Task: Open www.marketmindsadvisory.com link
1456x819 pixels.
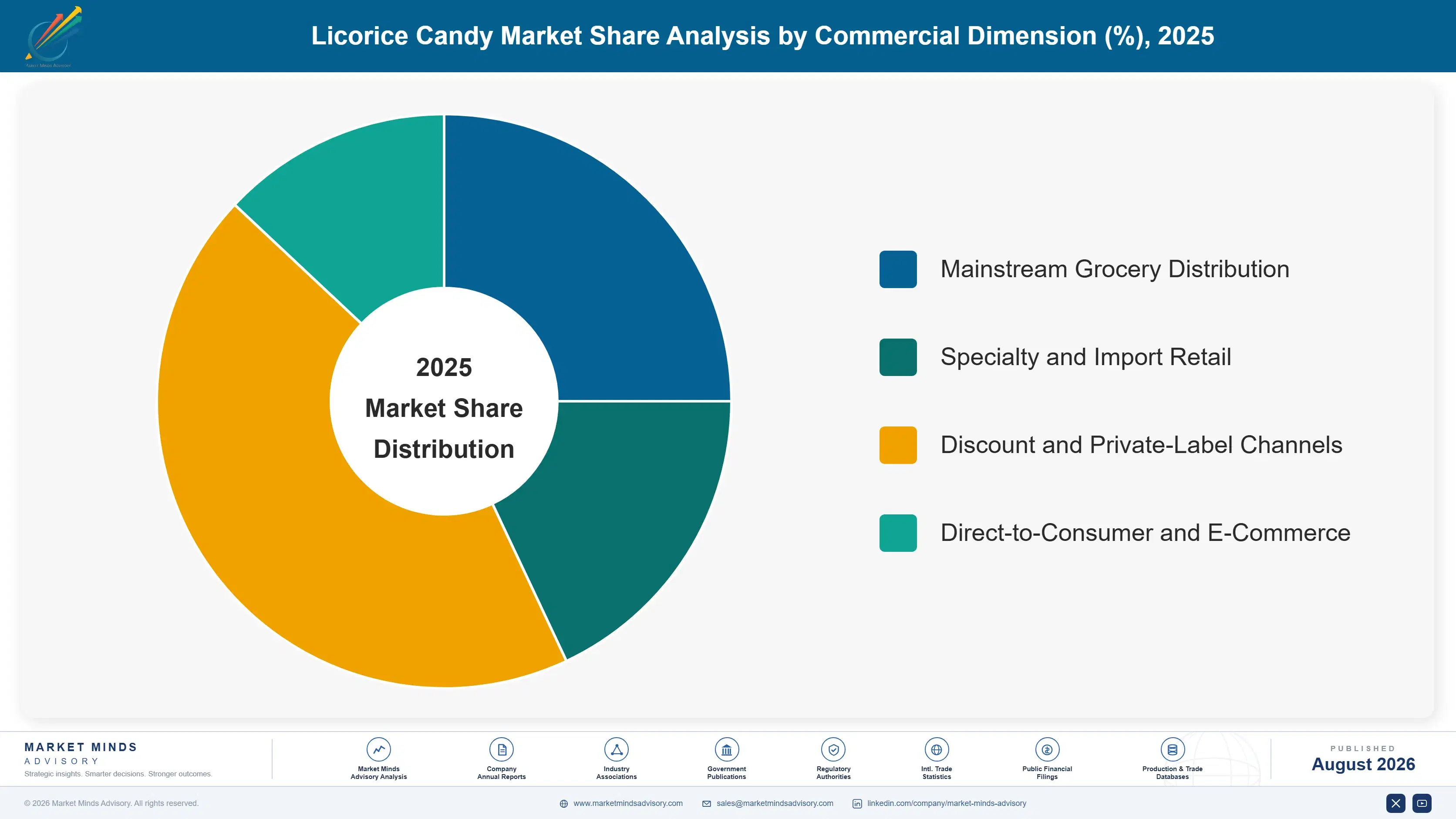Action: [x=628, y=803]
